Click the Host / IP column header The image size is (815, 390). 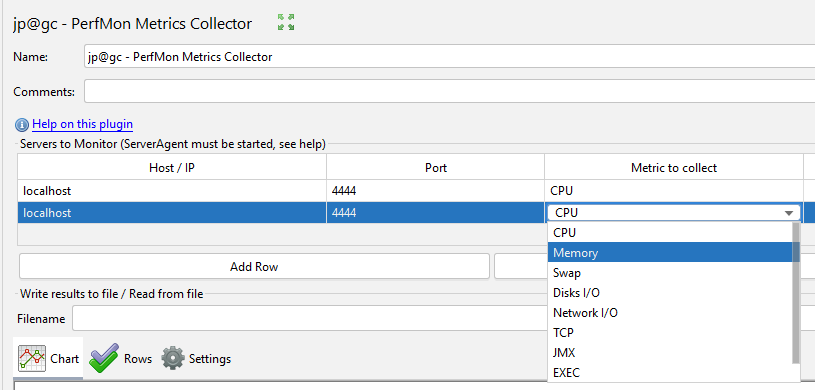[172, 167]
